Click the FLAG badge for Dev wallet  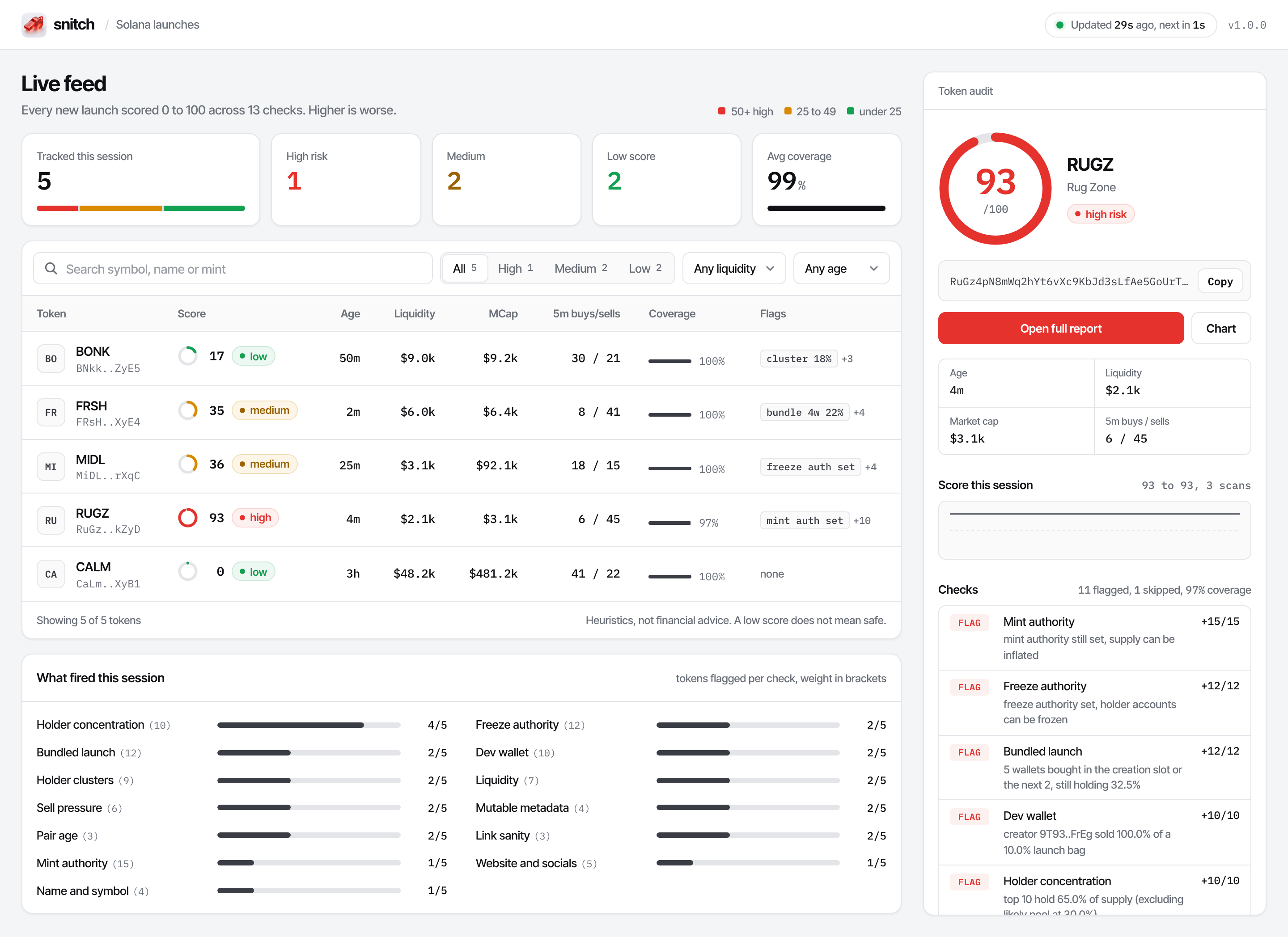tap(970, 817)
